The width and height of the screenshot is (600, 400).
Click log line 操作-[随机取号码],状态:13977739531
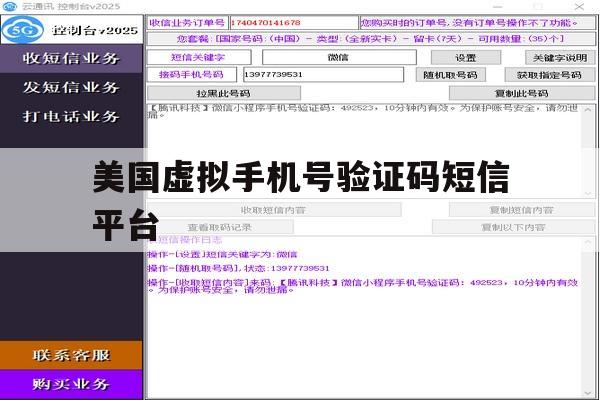click(x=238, y=268)
